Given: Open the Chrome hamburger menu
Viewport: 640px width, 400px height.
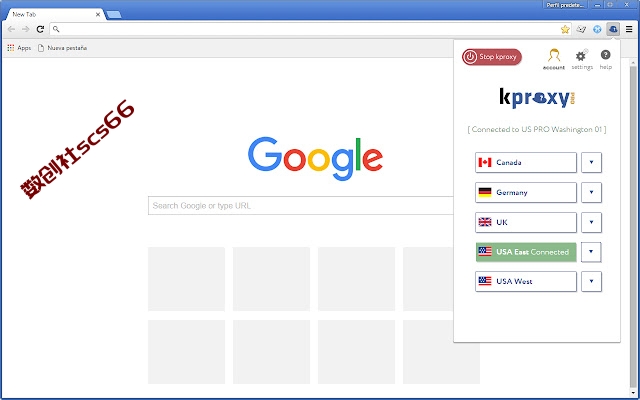Looking at the screenshot, I should (629, 29).
